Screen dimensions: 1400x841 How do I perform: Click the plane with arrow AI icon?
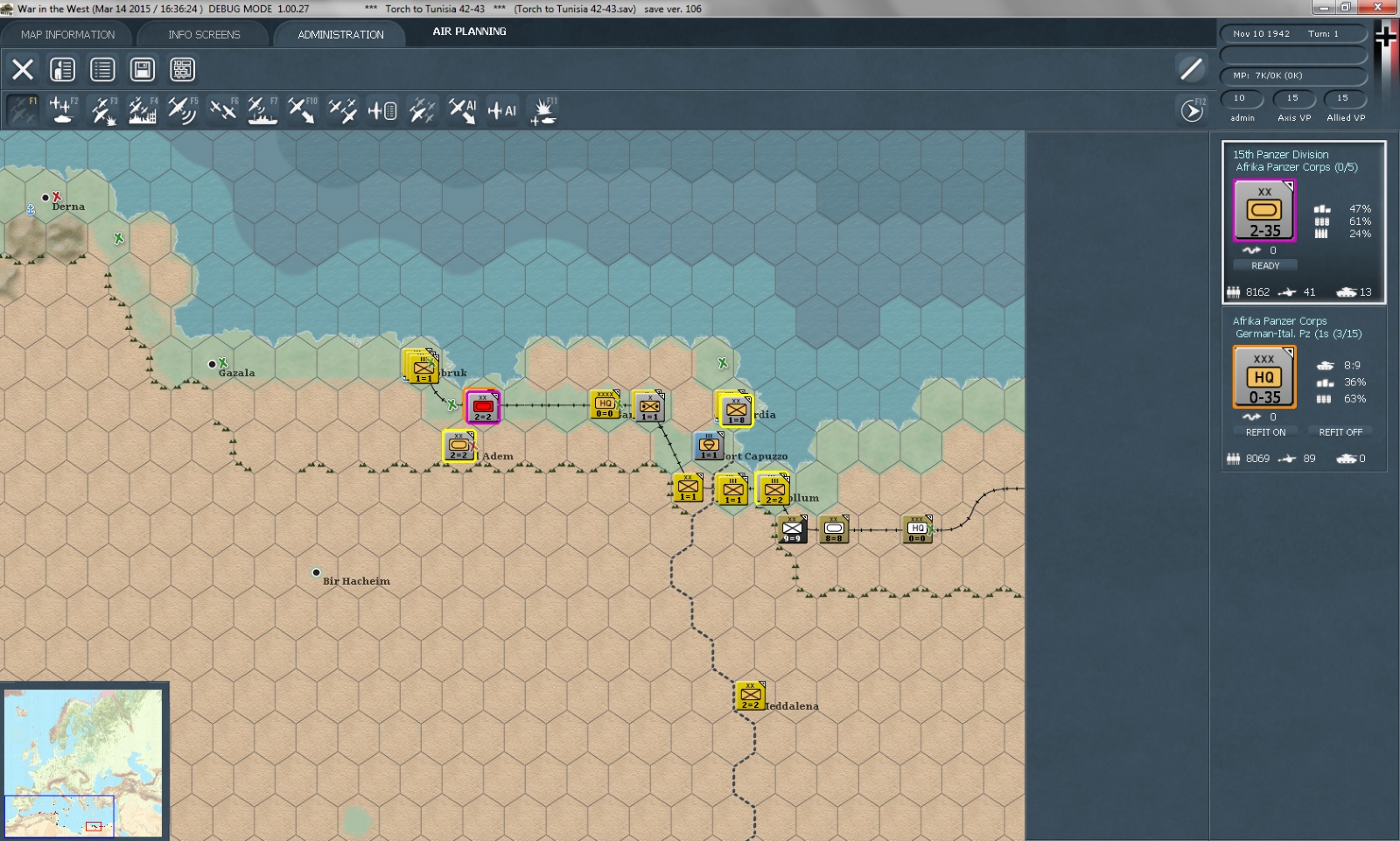point(462,110)
